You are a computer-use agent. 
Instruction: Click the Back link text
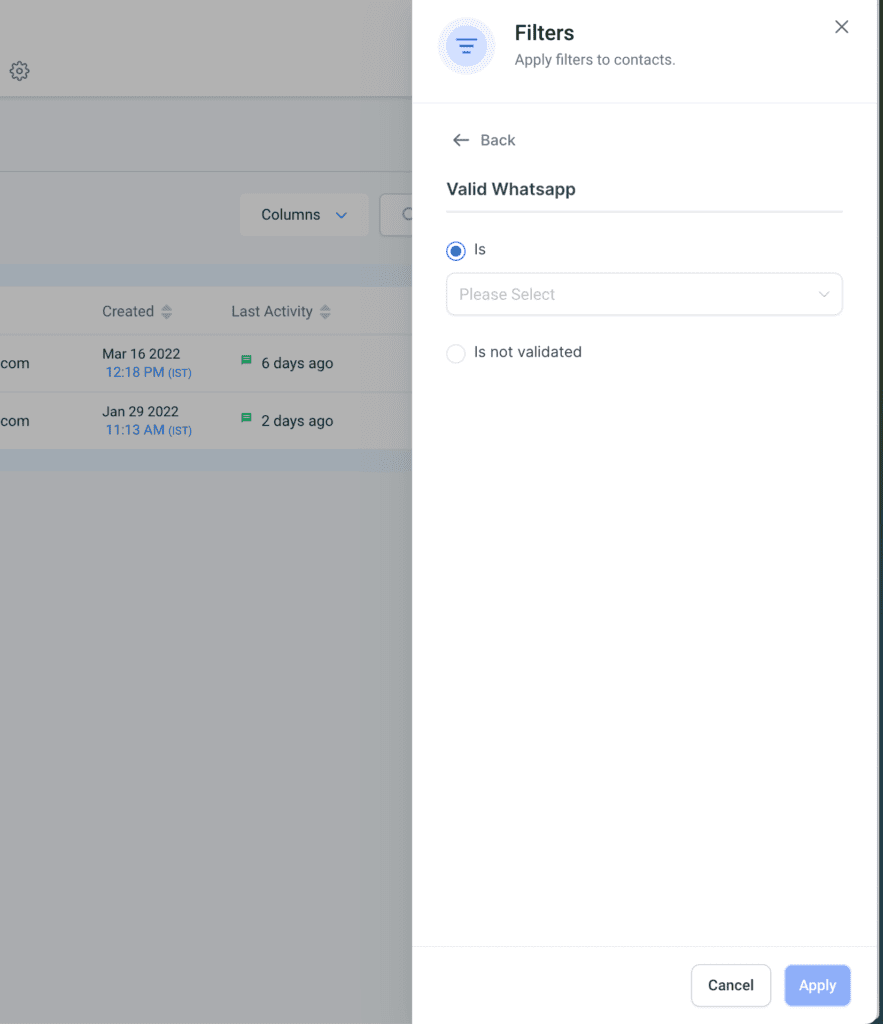[x=498, y=140]
